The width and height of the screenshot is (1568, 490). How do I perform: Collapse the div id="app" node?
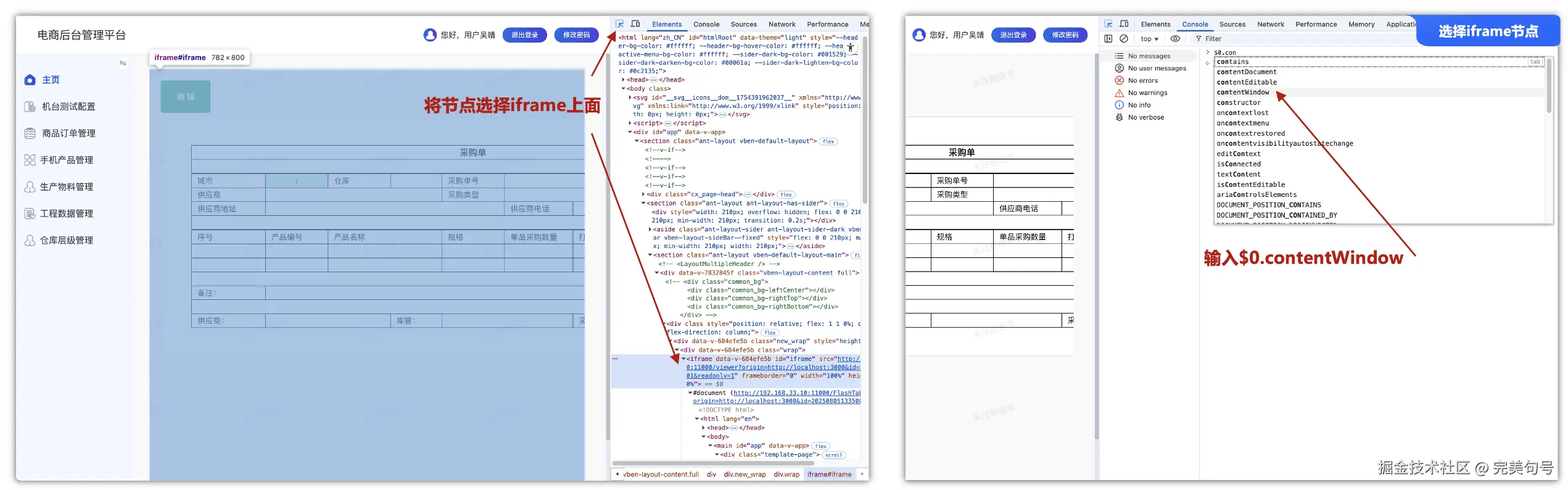630,132
